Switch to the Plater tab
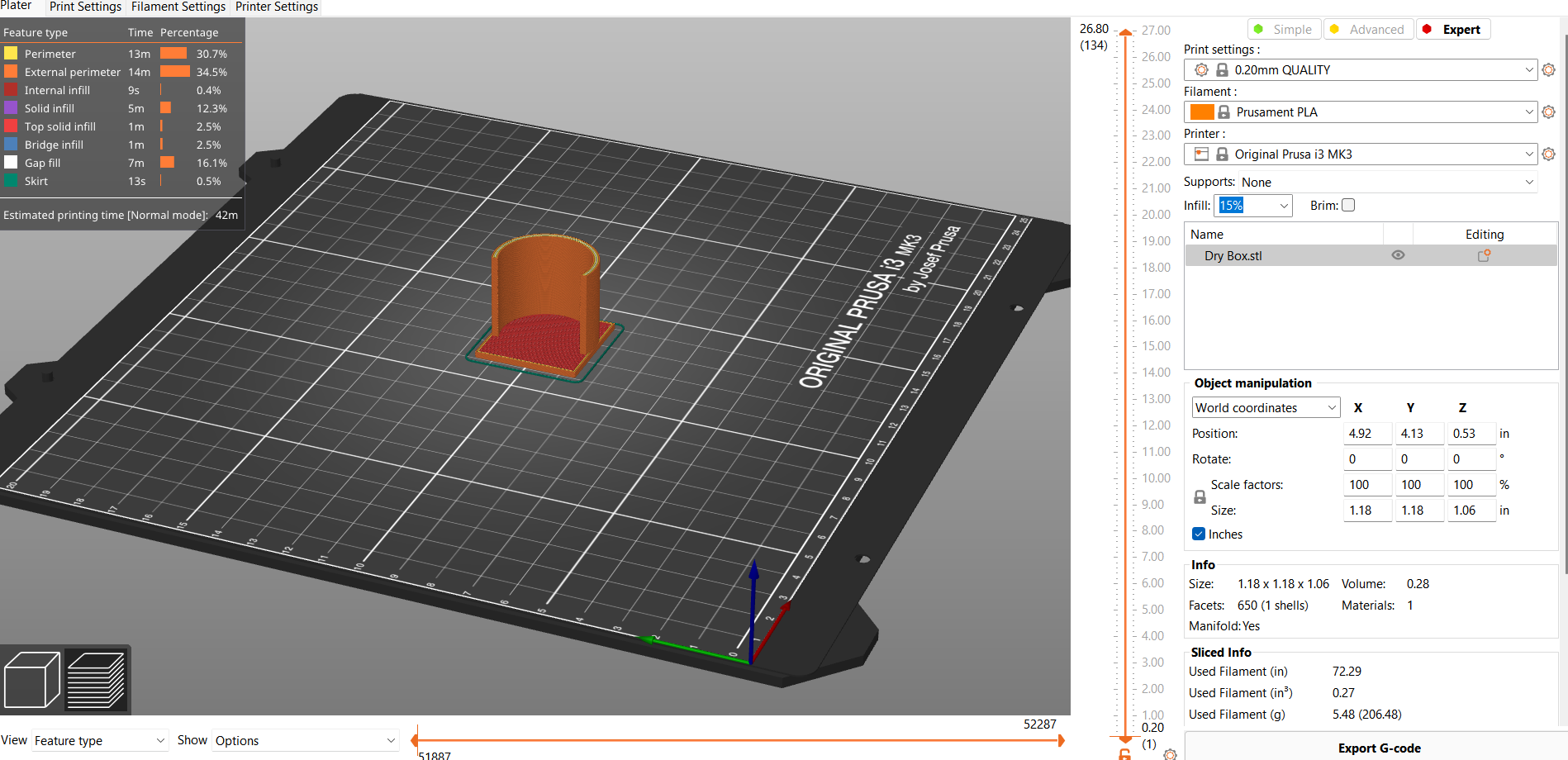Screen dimensions: 1568x760 click(x=17, y=6)
